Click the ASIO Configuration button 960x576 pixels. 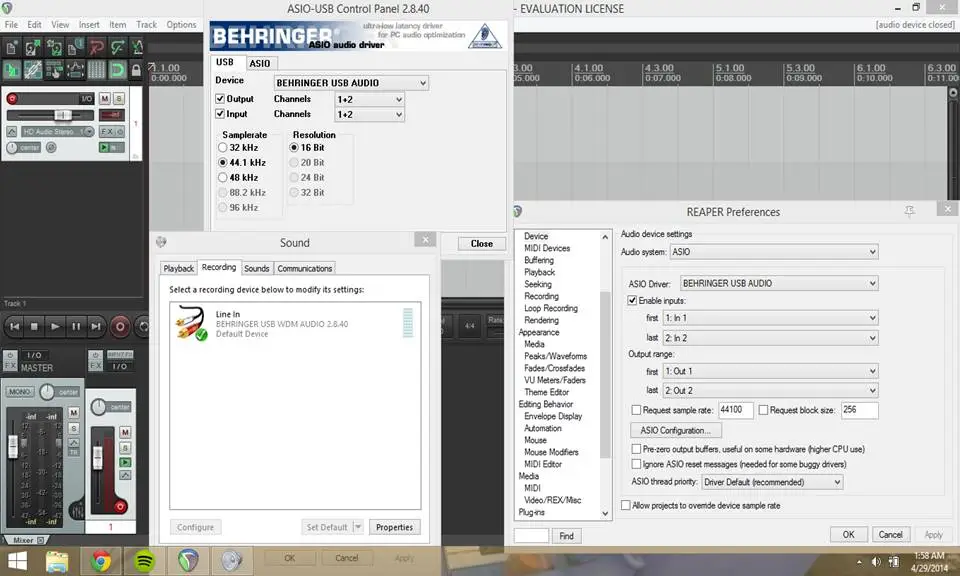click(x=675, y=430)
